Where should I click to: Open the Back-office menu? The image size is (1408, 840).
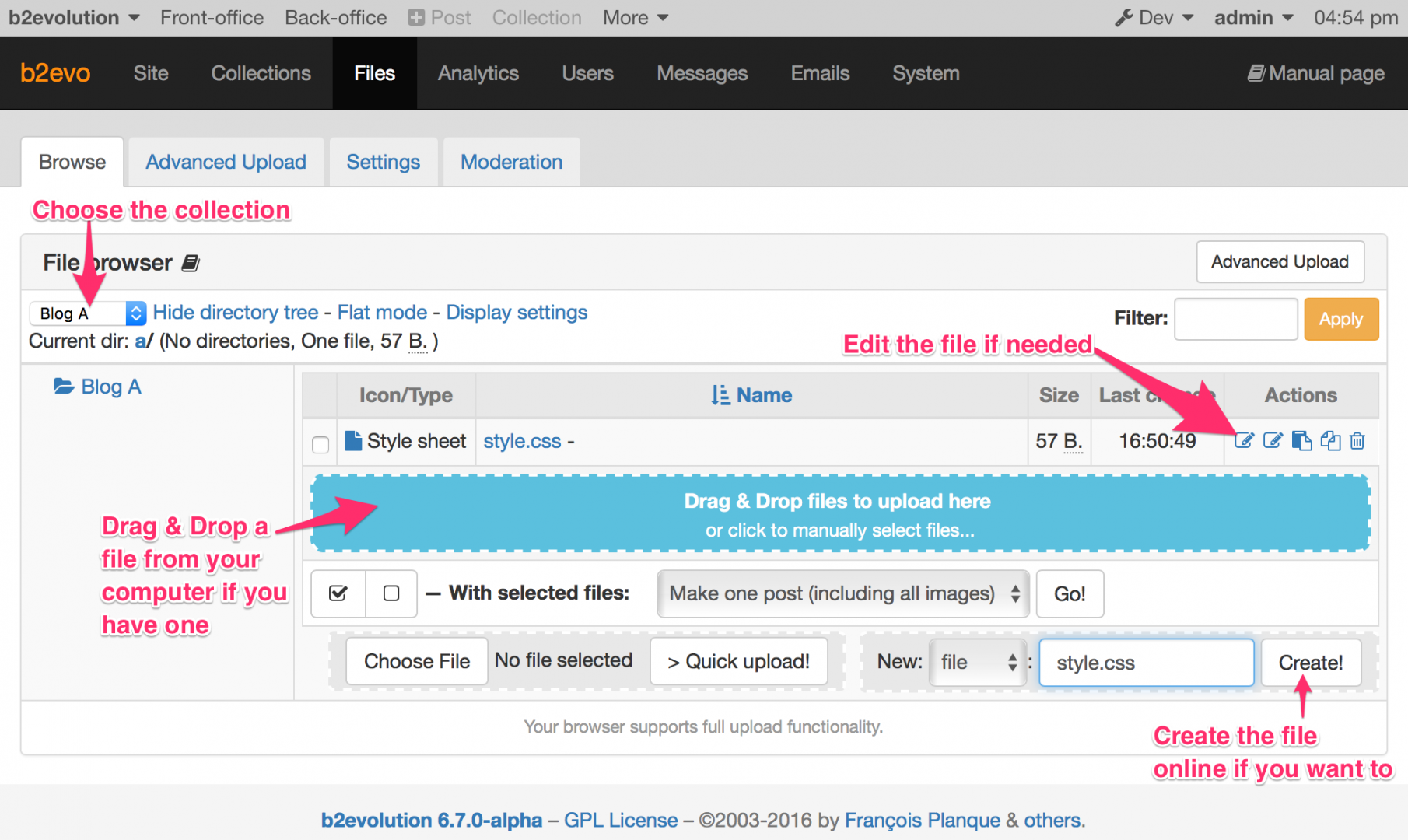coord(334,17)
